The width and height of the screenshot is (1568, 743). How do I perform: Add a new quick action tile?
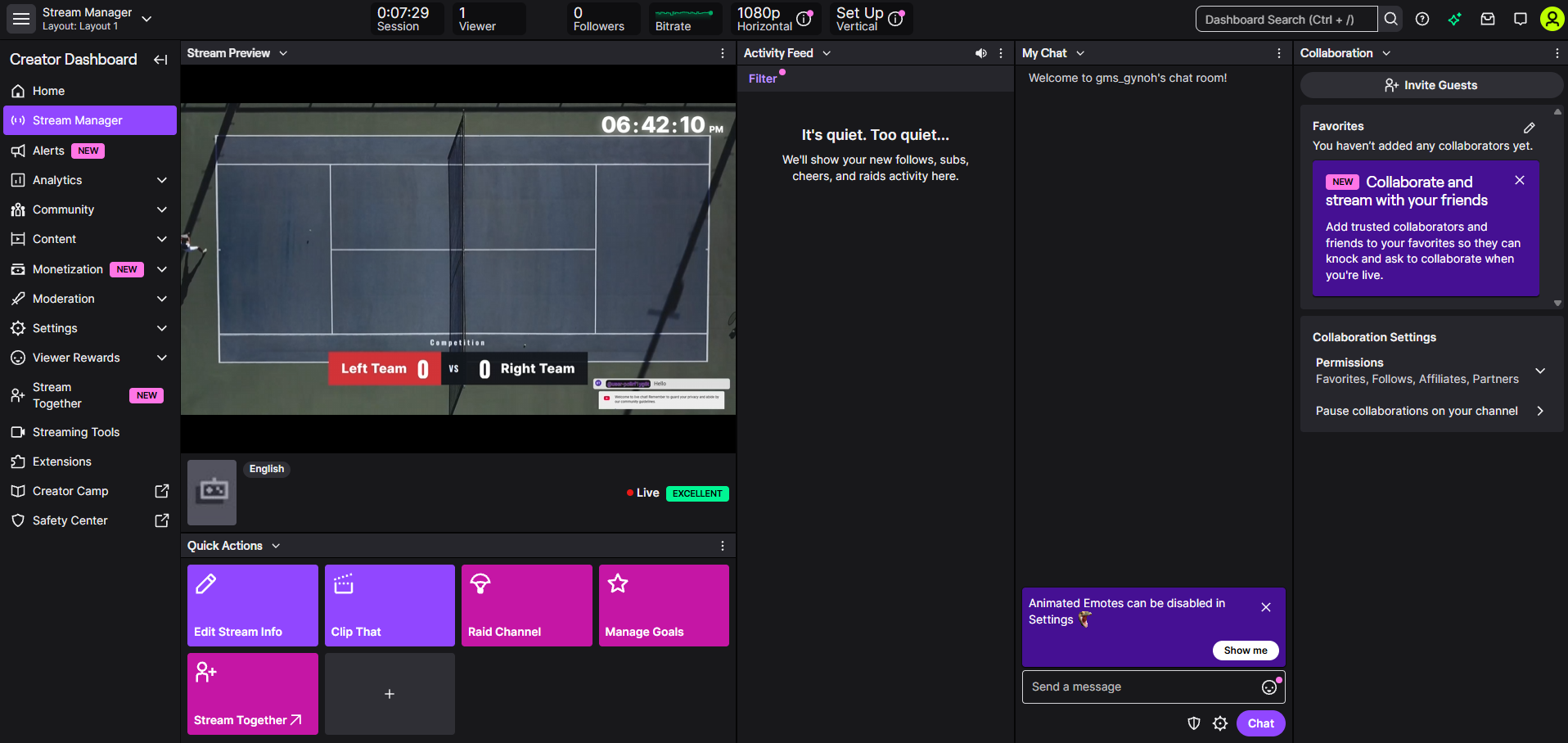pos(390,694)
